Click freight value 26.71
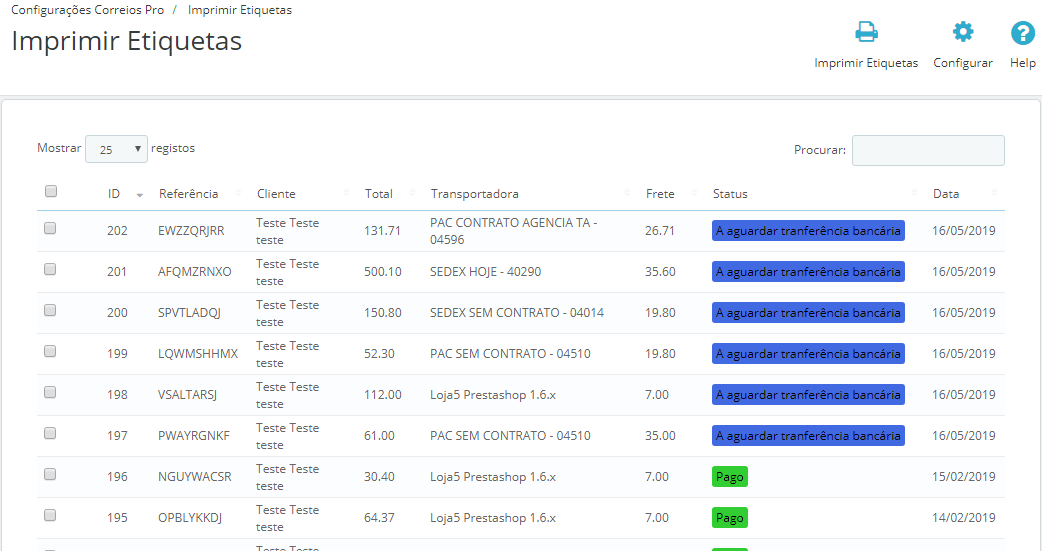Screen dimensions: 1042x551 coord(660,231)
